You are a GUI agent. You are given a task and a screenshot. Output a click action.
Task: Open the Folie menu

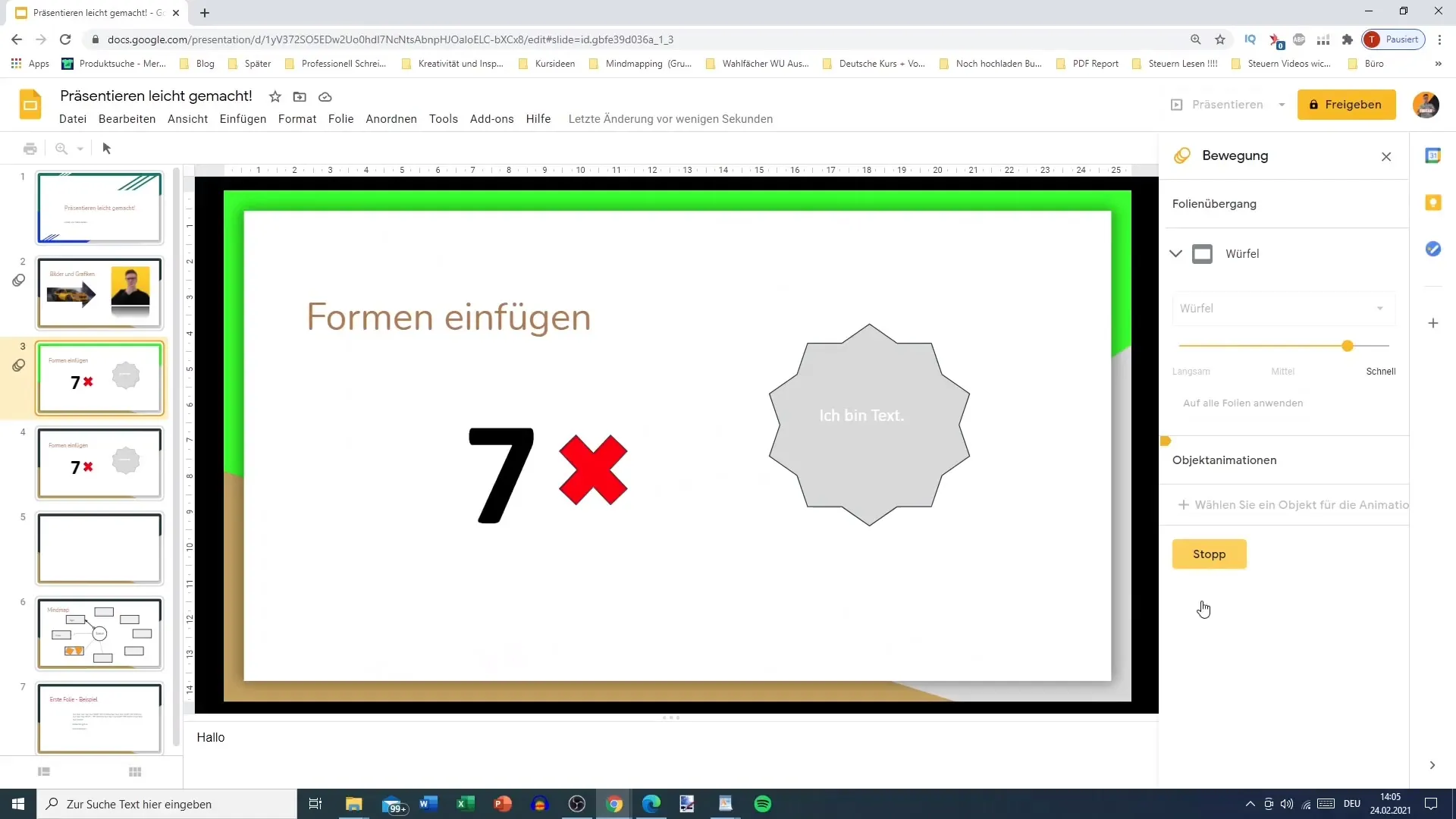(341, 119)
